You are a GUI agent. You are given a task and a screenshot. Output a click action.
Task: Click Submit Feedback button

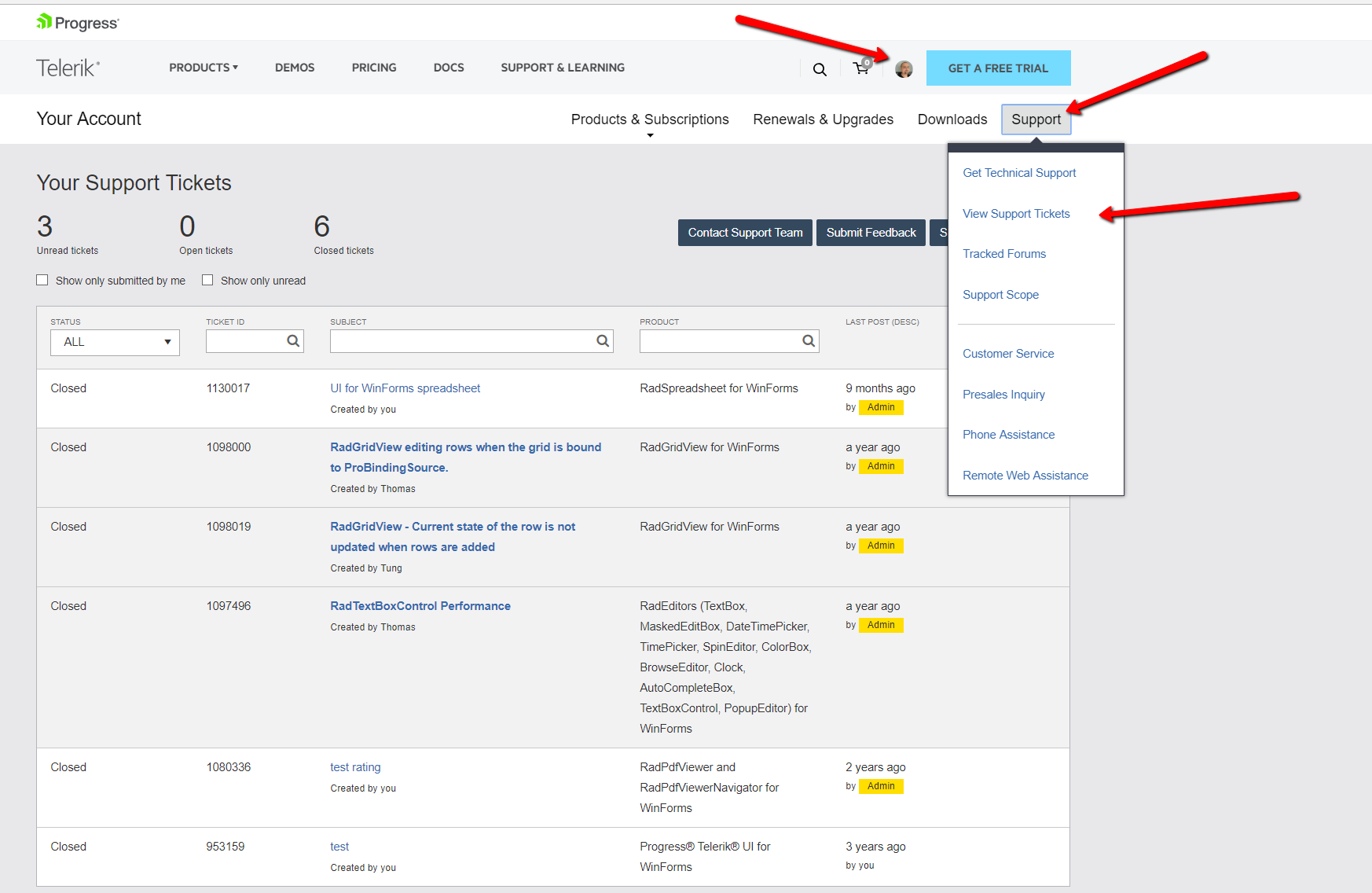coord(871,233)
